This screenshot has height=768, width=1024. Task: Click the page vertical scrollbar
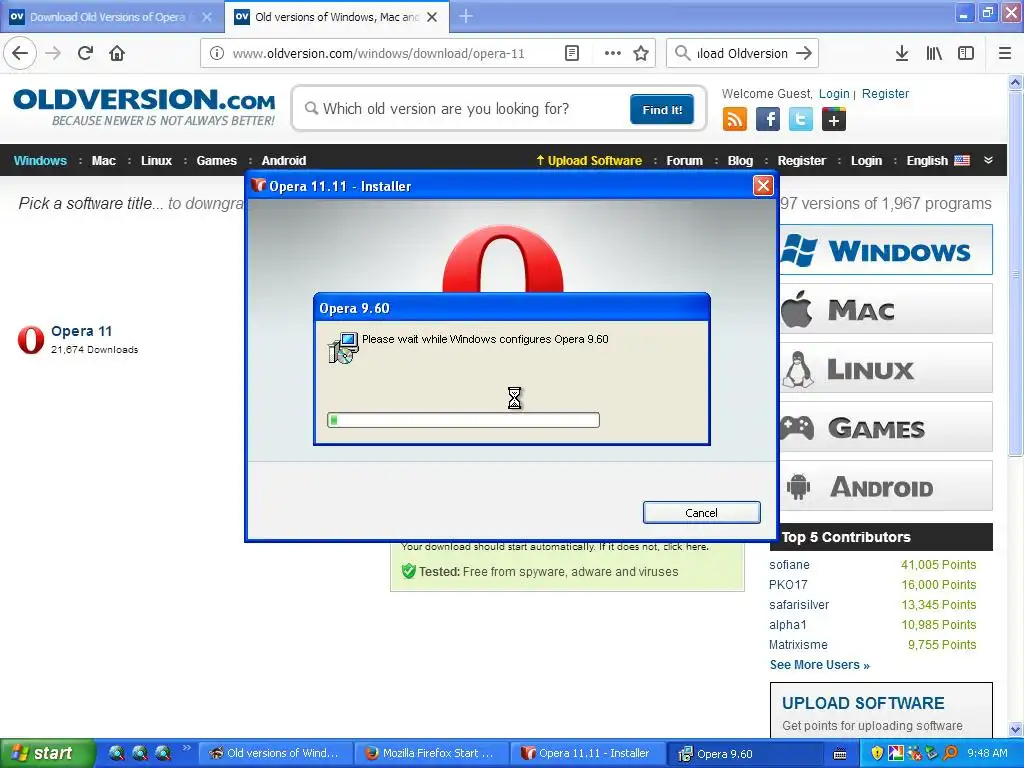(x=1015, y=405)
